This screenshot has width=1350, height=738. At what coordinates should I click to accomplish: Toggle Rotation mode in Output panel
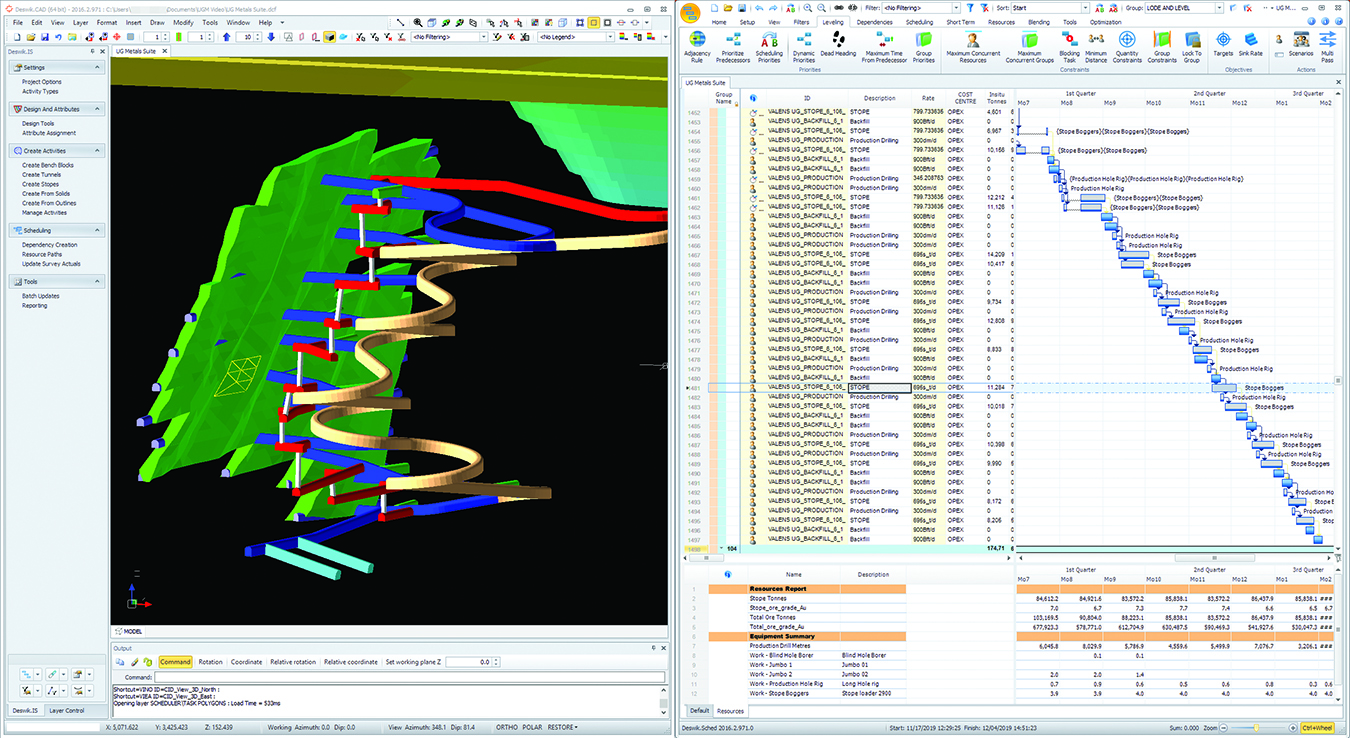tap(210, 662)
